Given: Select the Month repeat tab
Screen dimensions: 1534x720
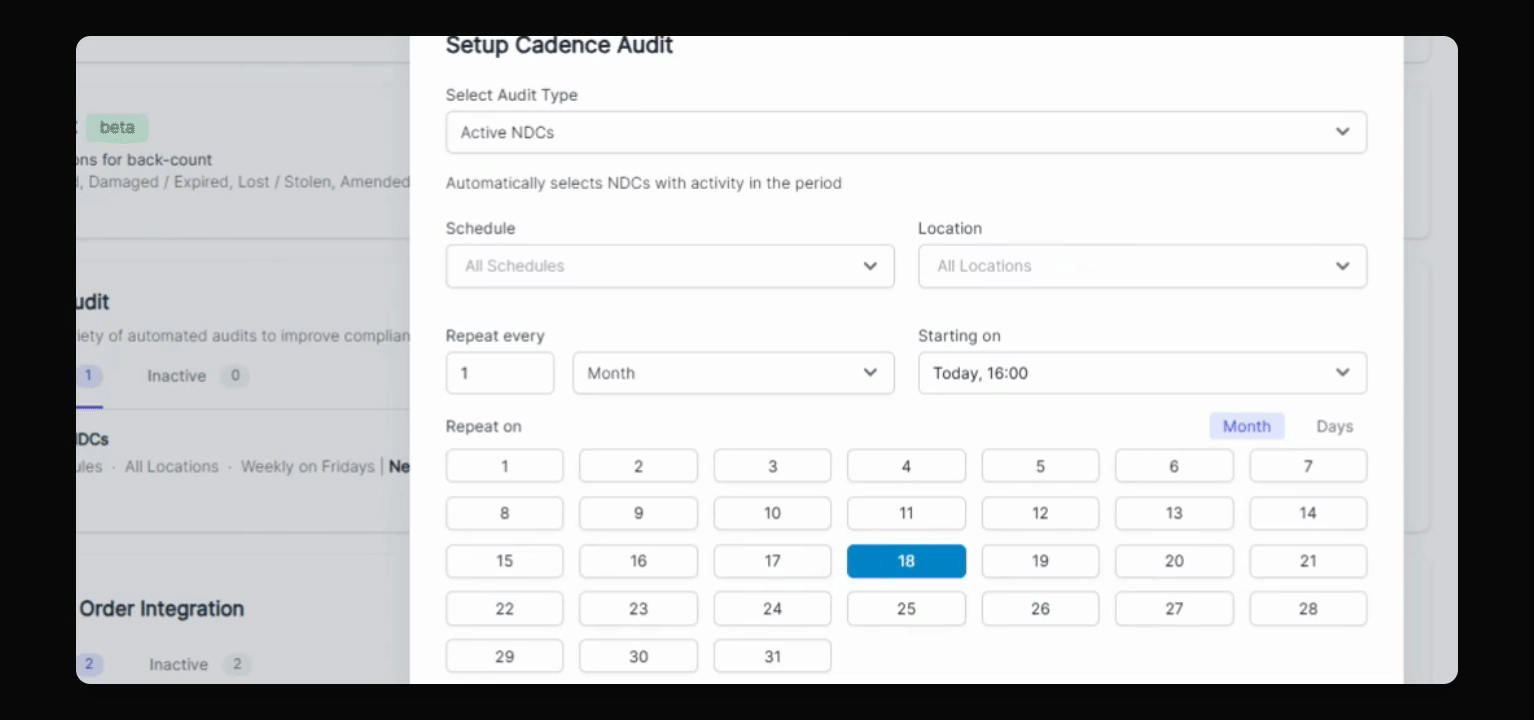Looking at the screenshot, I should [1246, 426].
